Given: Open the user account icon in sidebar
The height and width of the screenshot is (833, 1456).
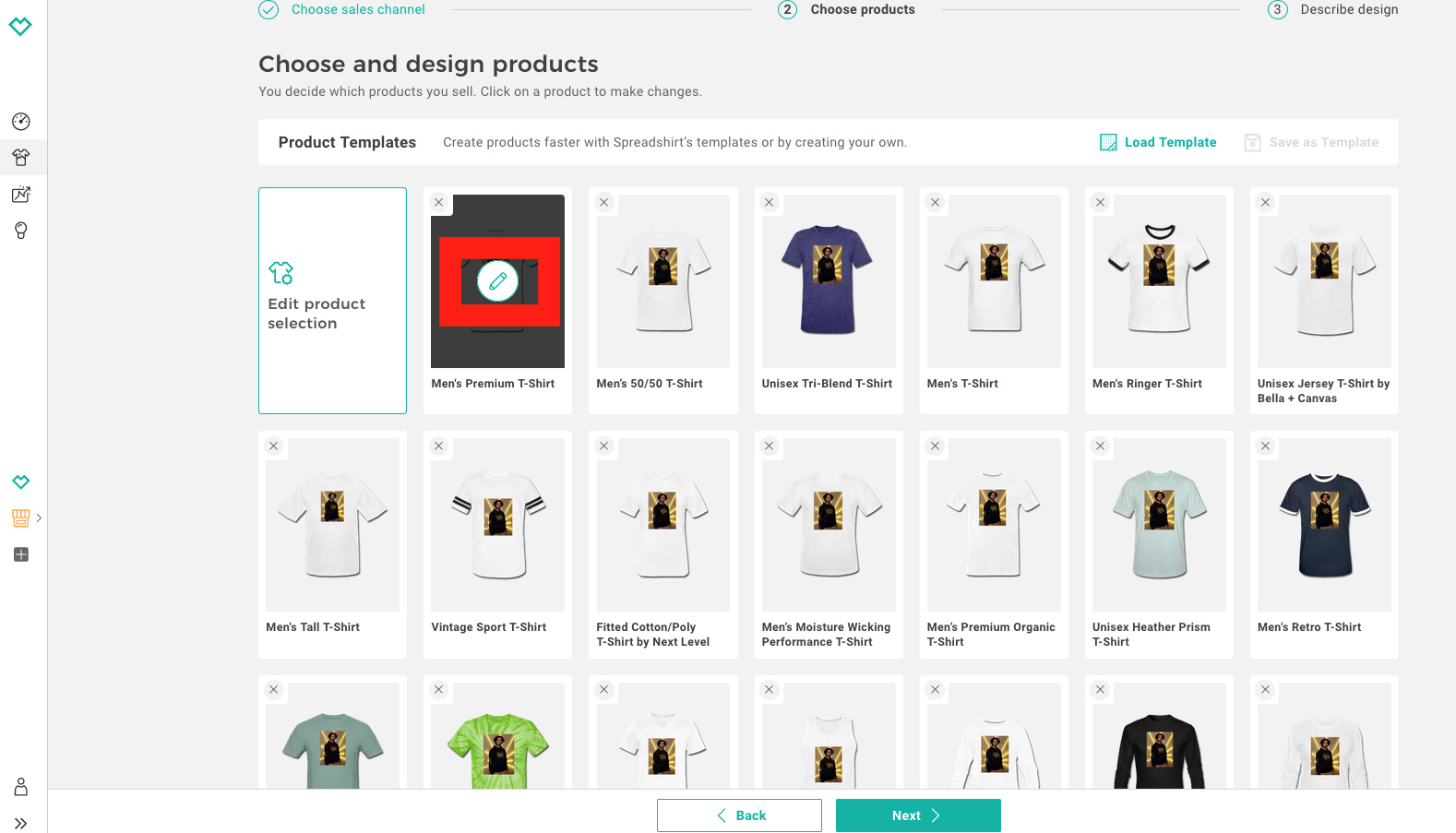Looking at the screenshot, I should (21, 787).
